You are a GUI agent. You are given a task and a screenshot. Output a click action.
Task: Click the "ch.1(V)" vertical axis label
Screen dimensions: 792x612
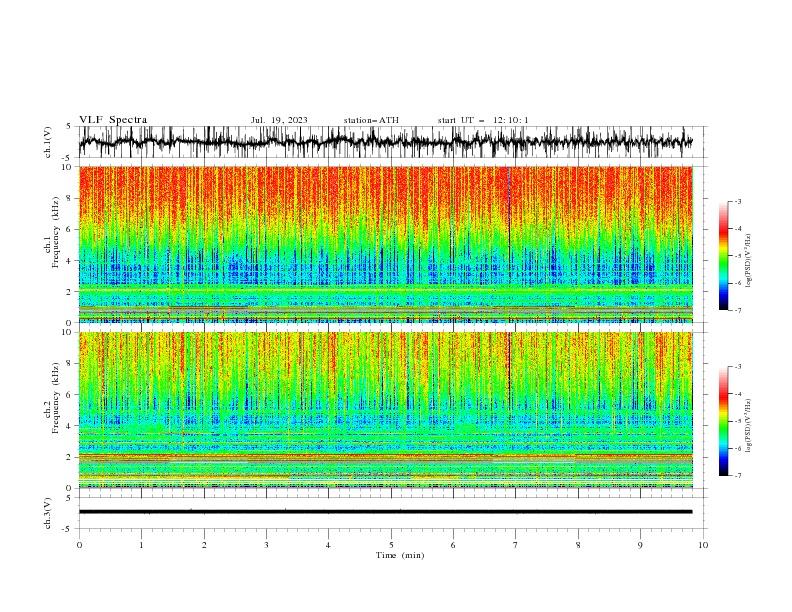pos(48,142)
